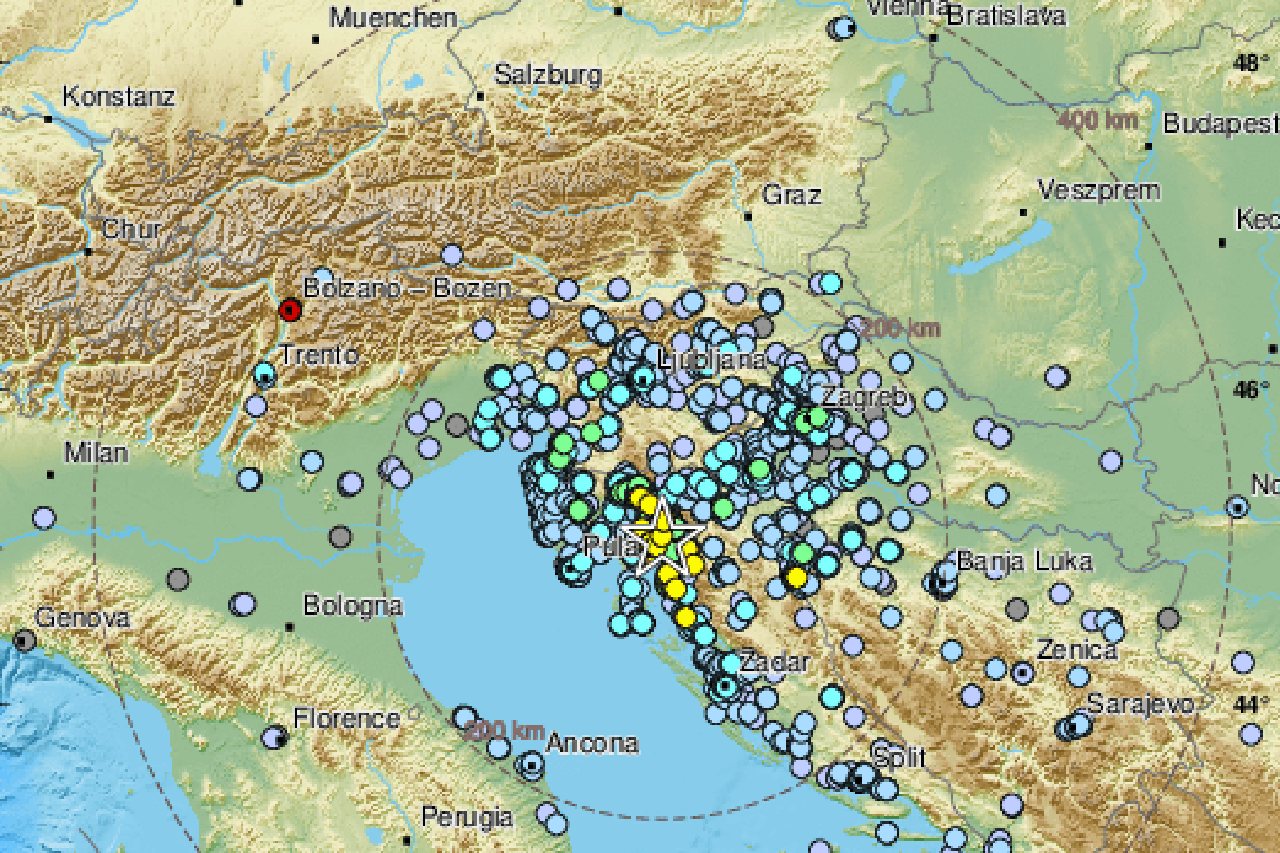The height and width of the screenshot is (853, 1280).
Task: Select the red report dot beside Bolzano
Action: click(x=290, y=310)
